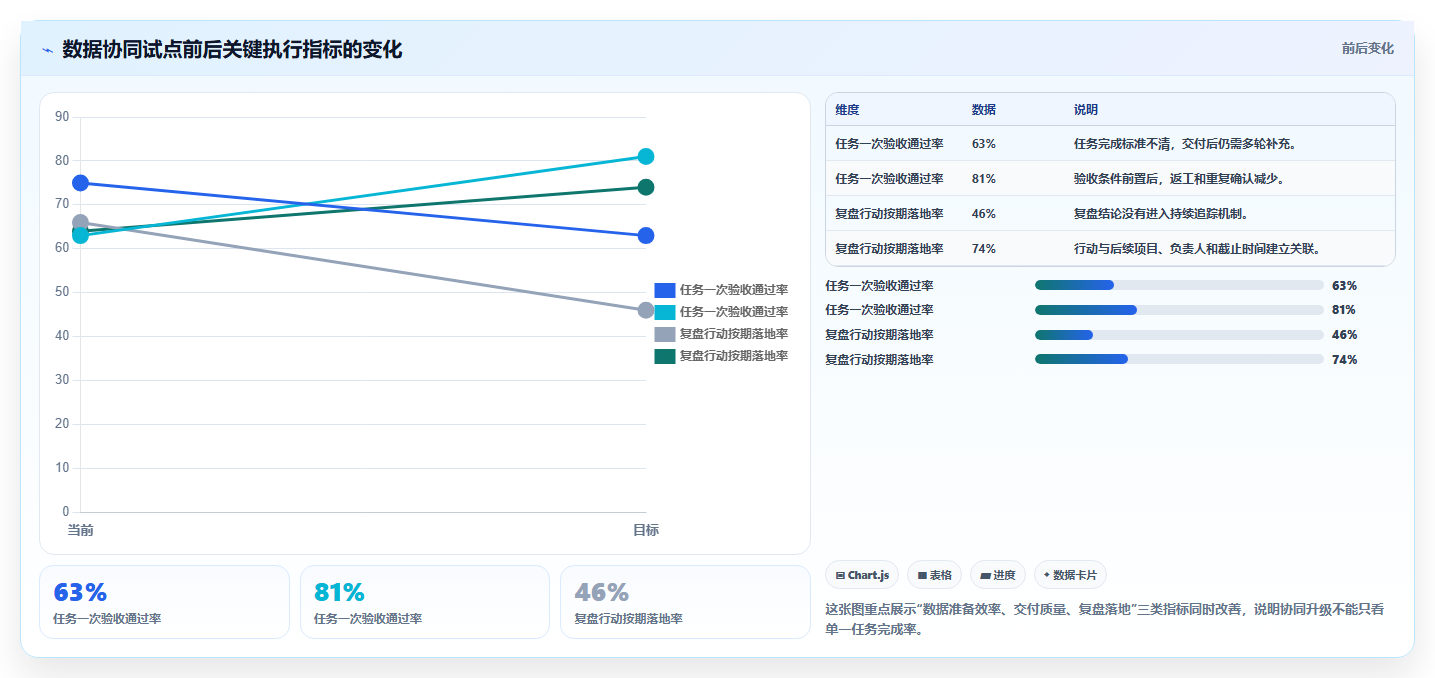1435x678 pixels.
Task: Click the 63% data card below the chart
Action: [164, 602]
